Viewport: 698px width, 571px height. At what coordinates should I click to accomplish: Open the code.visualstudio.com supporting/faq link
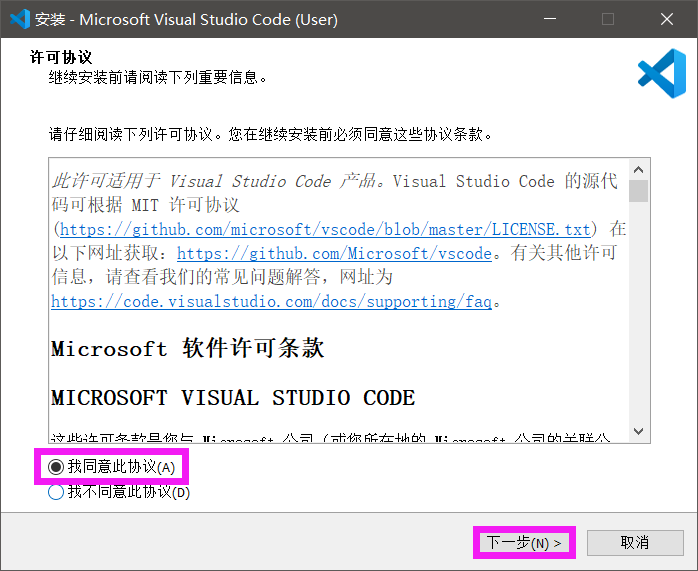271,301
